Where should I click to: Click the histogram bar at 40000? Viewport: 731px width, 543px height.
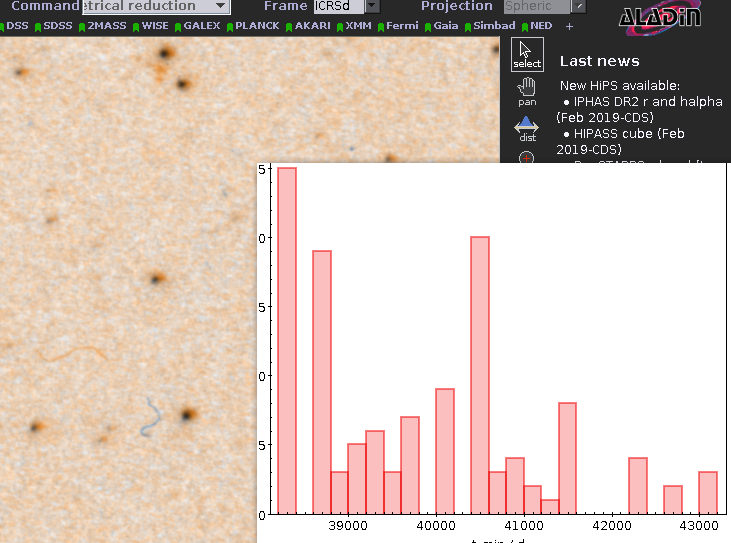[445, 451]
